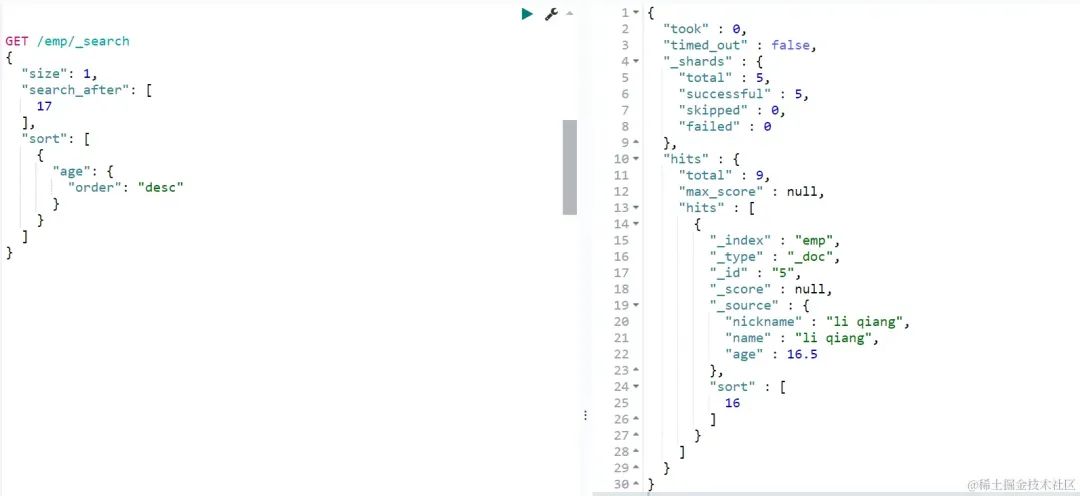Viewport: 1080px width, 496px height.
Task: Click the /emp/_search endpoint path
Action: (x=83, y=41)
